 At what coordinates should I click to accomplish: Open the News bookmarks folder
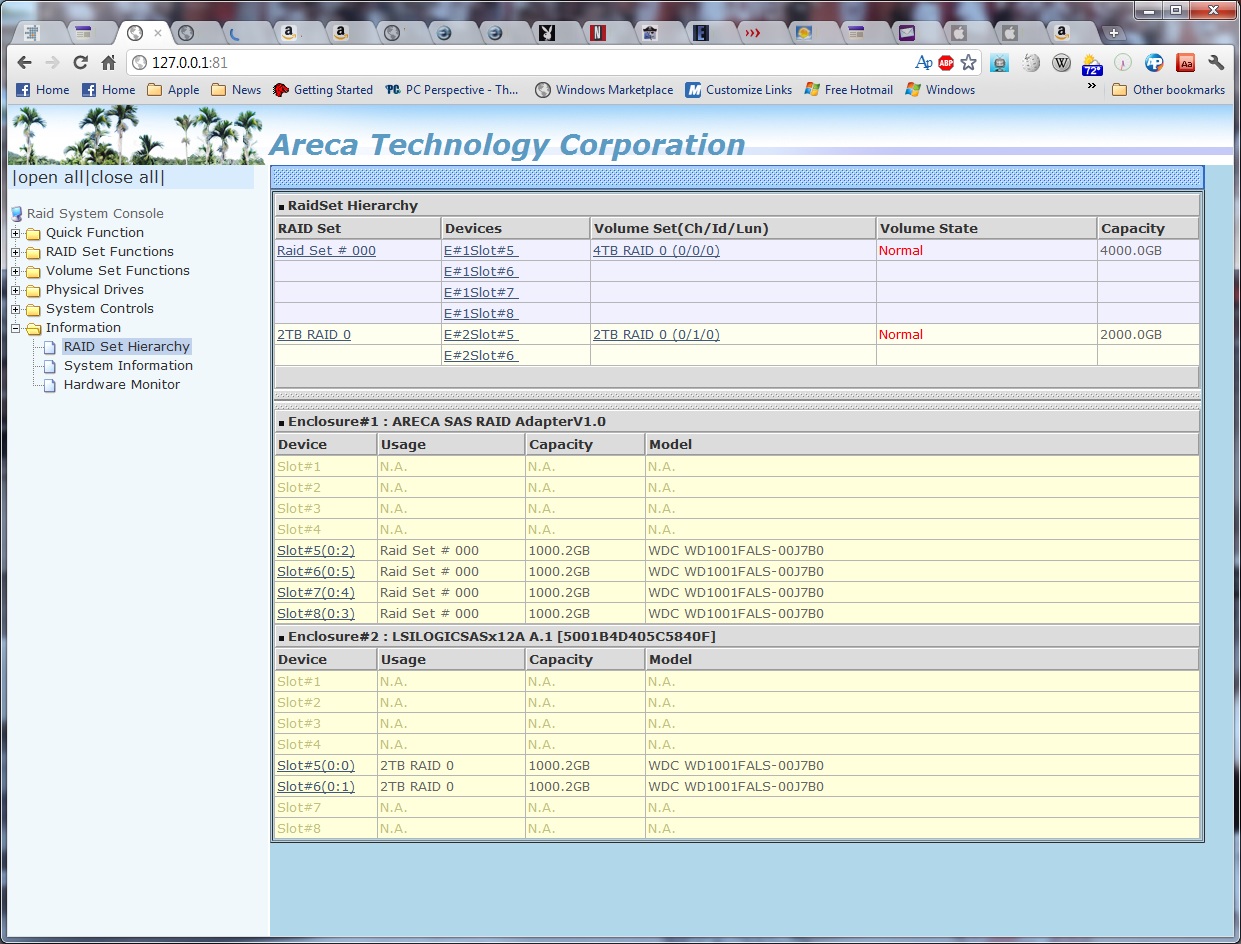pyautogui.click(x=236, y=90)
